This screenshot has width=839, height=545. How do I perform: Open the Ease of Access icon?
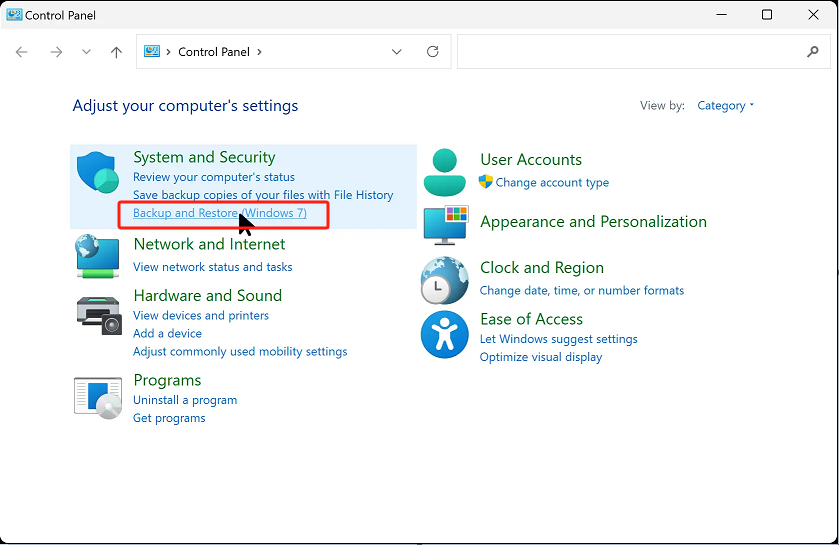(444, 334)
